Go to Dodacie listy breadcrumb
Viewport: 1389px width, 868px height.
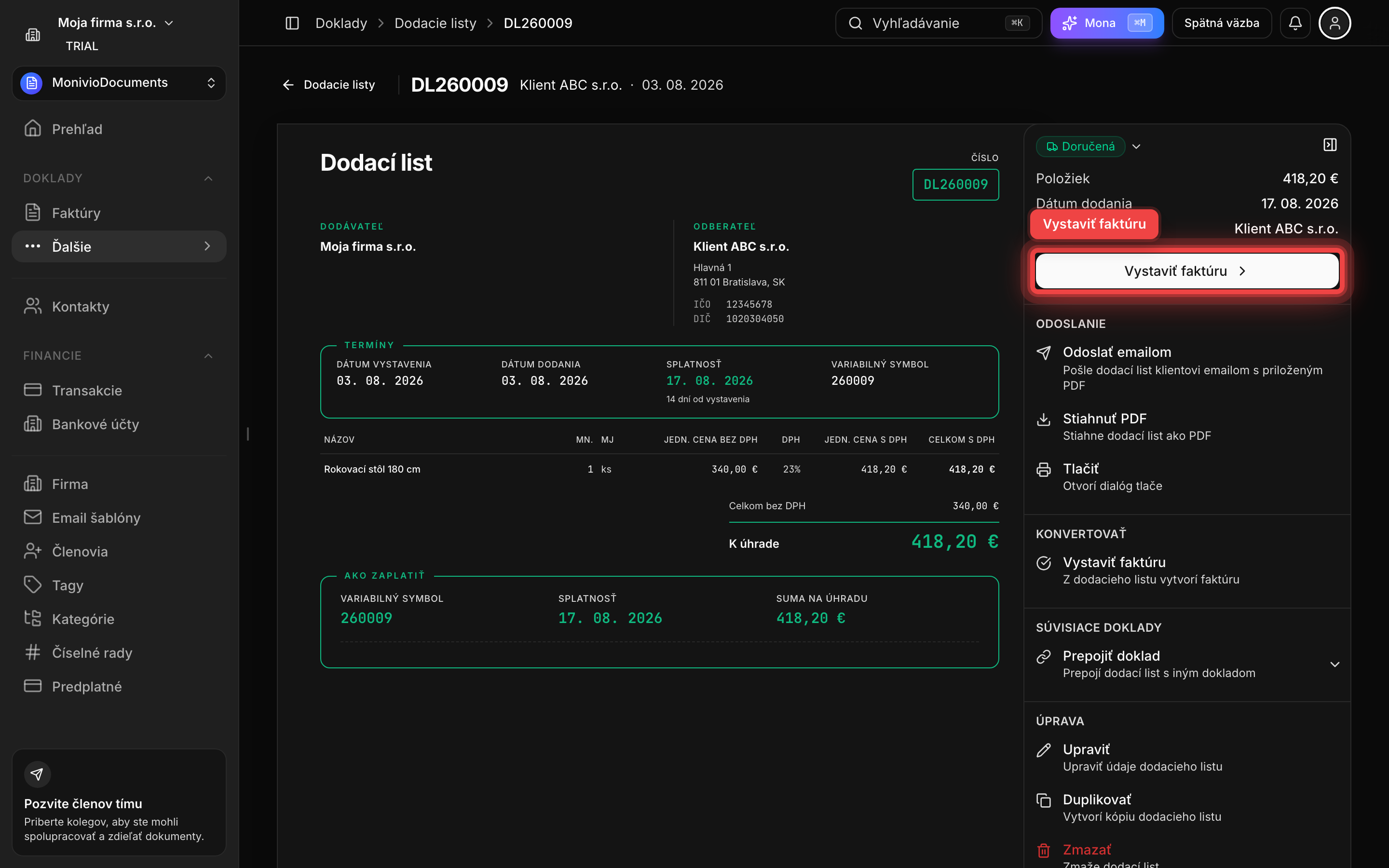[x=435, y=23]
